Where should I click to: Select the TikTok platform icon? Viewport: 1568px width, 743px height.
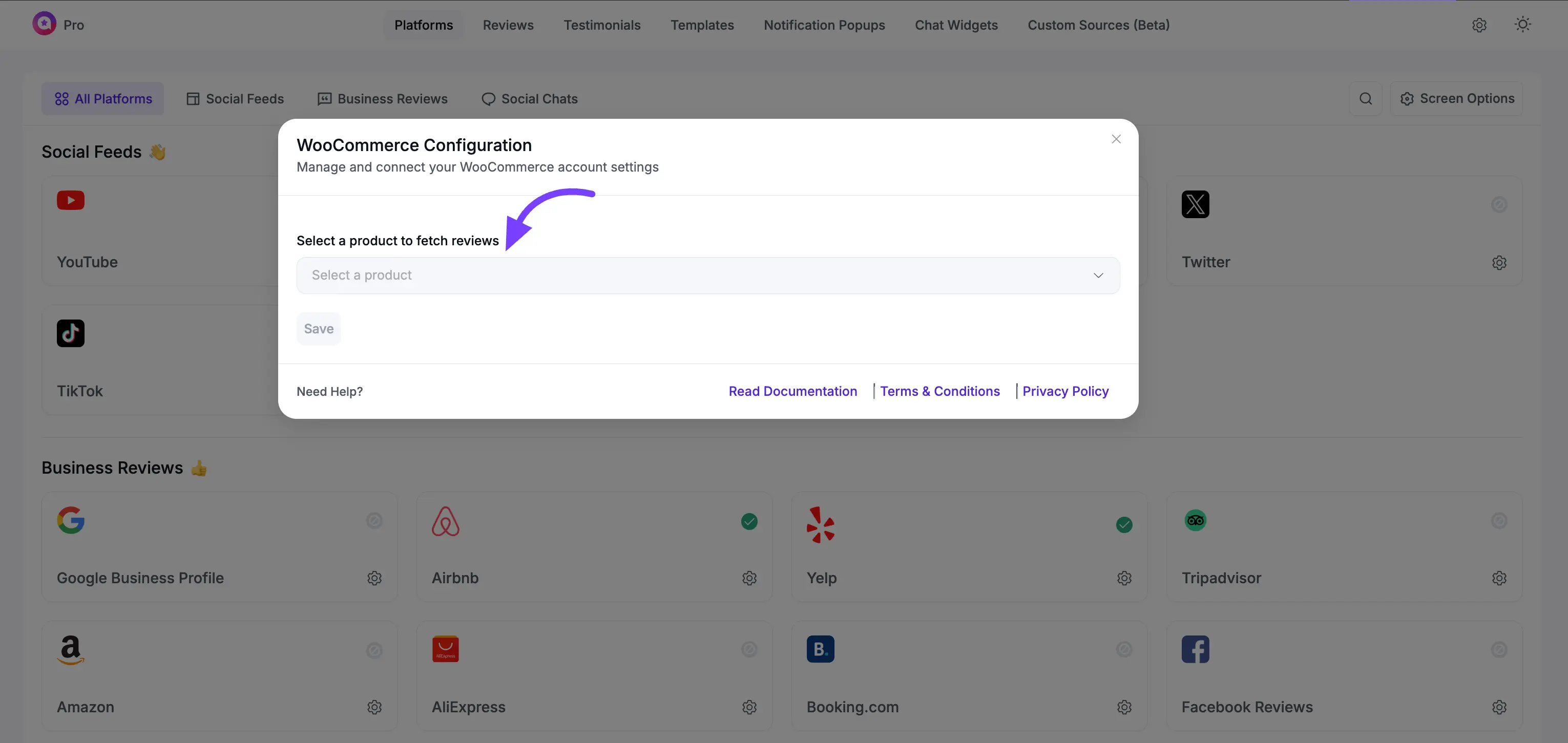(x=71, y=333)
